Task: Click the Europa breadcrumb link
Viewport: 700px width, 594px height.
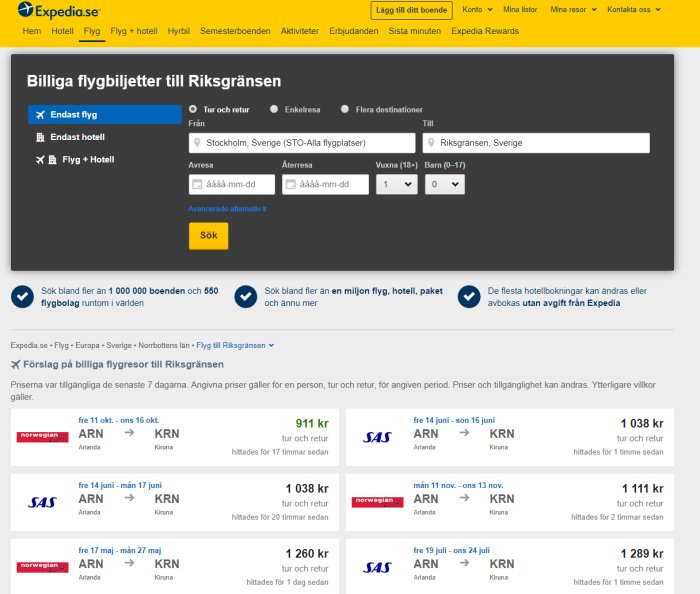Action: pyautogui.click(x=88, y=345)
